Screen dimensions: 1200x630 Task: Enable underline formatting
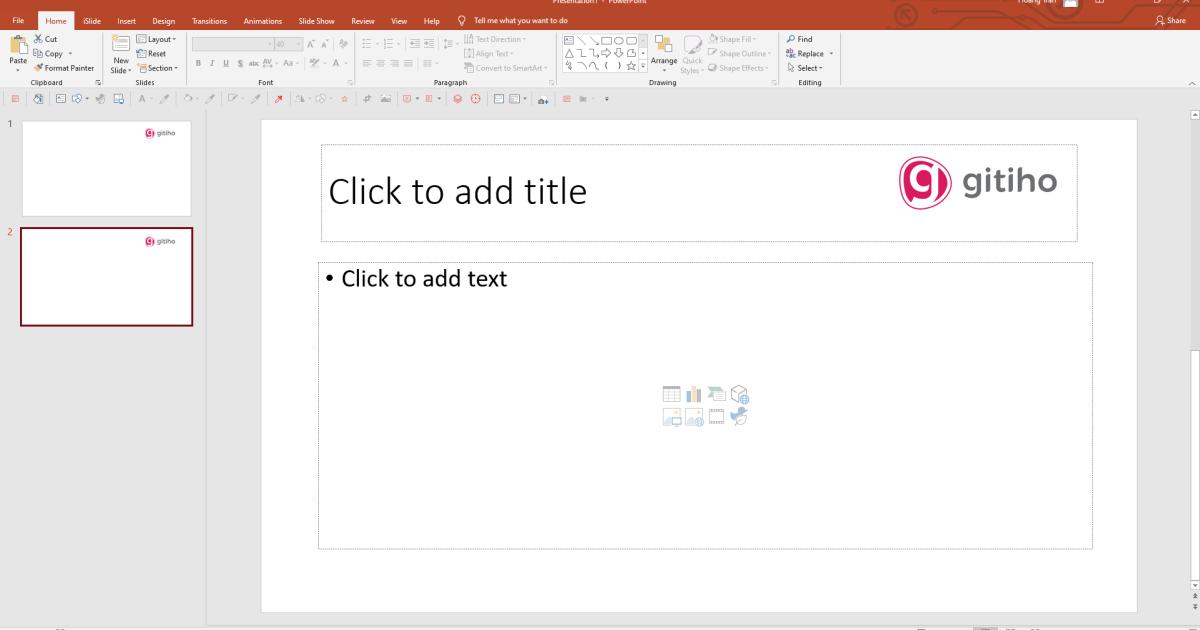coord(226,63)
